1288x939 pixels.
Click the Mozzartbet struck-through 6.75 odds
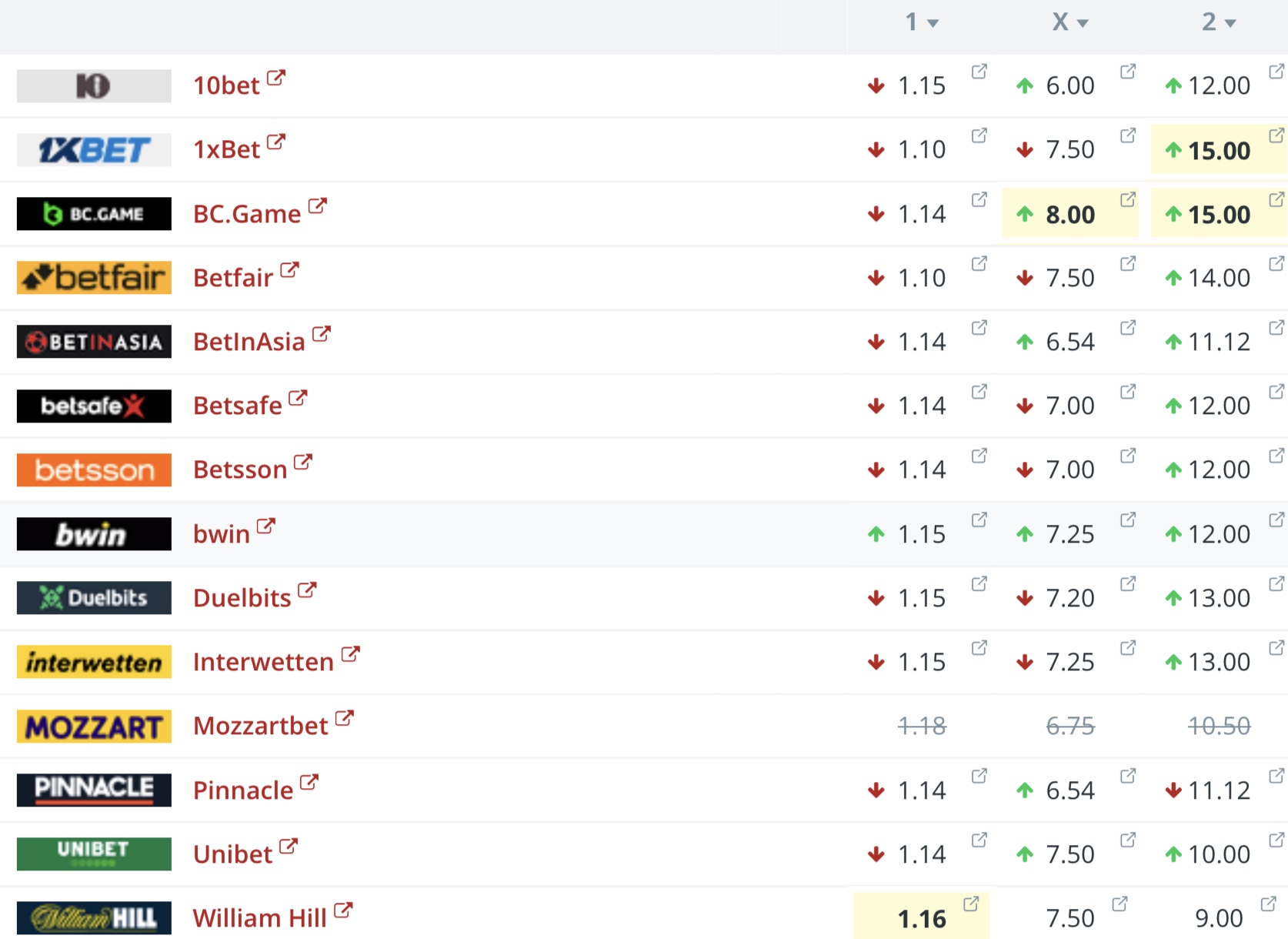click(1069, 726)
